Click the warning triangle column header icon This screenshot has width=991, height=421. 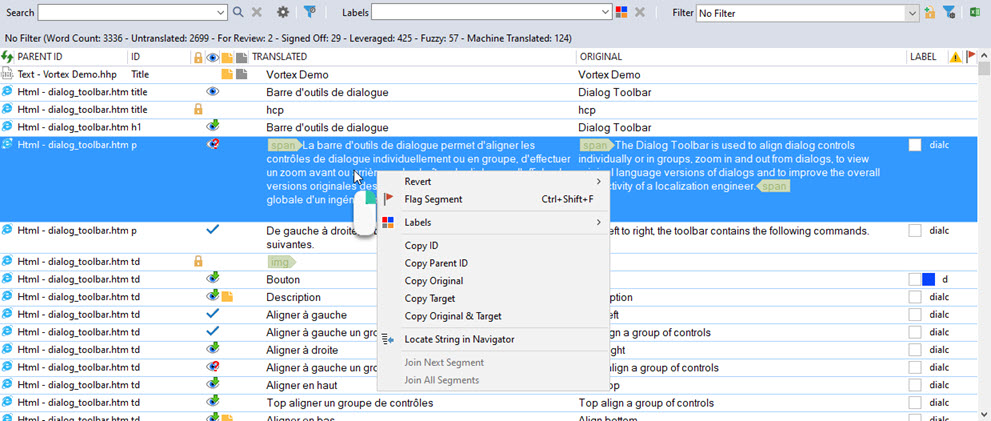[954, 57]
